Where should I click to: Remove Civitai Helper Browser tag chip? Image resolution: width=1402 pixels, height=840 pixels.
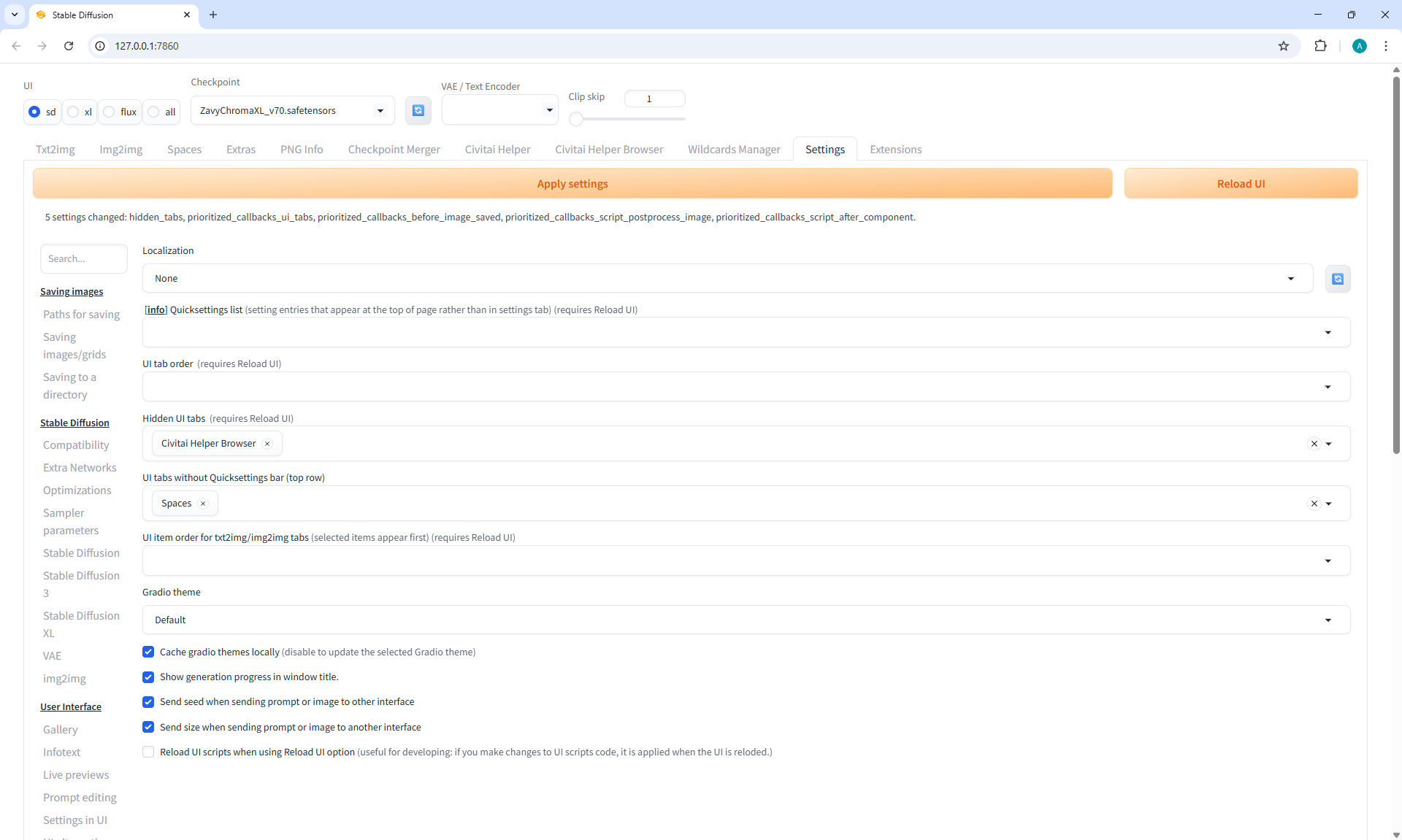pyautogui.click(x=267, y=444)
